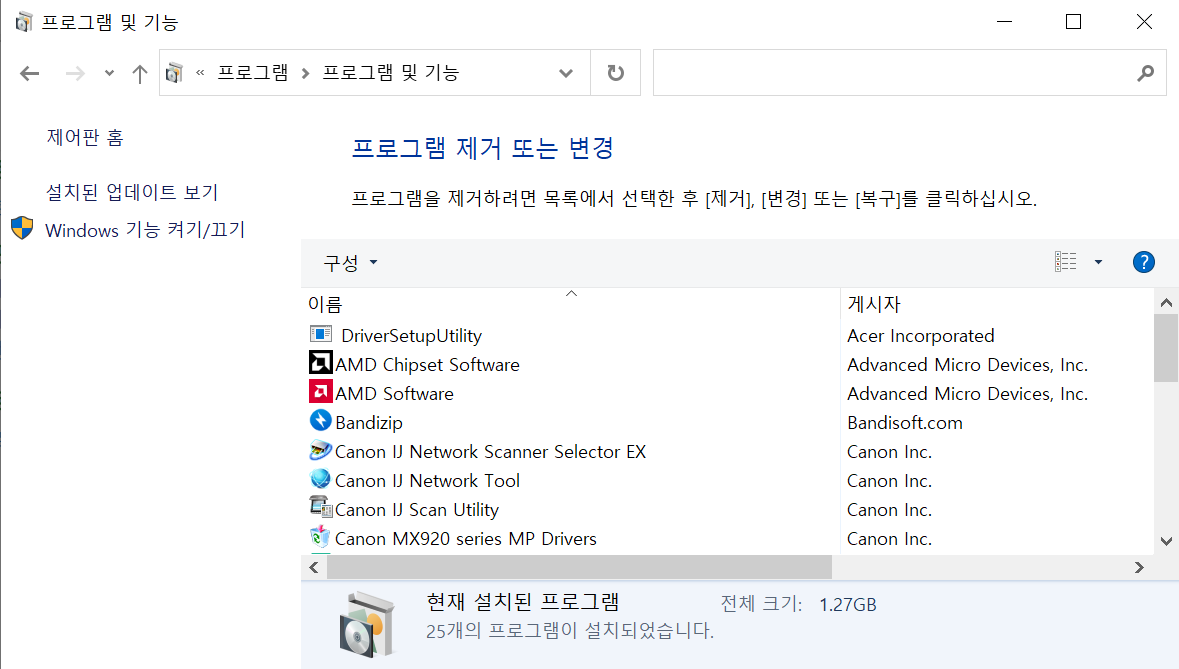Maximize the 프로그램 및 기능 window
Image resolution: width=1179 pixels, height=669 pixels.
(1074, 22)
